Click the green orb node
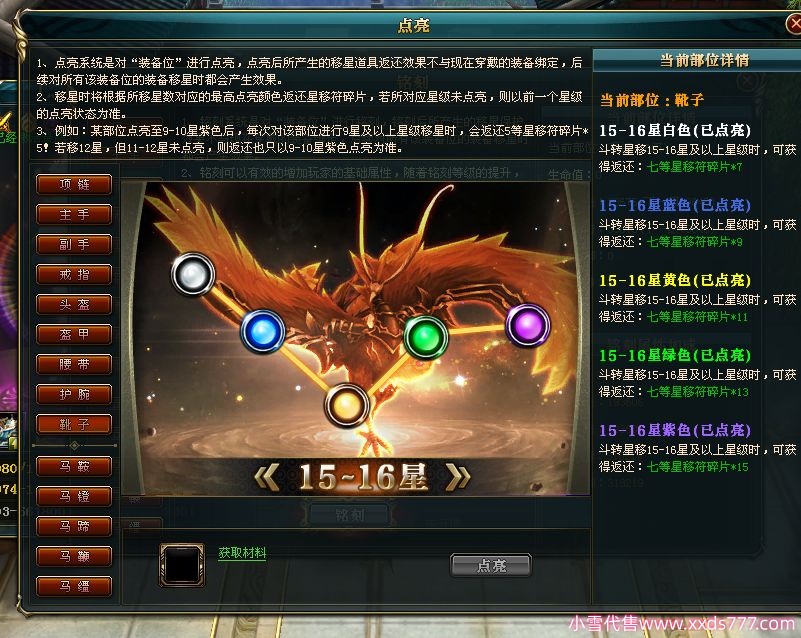 [x=426, y=337]
